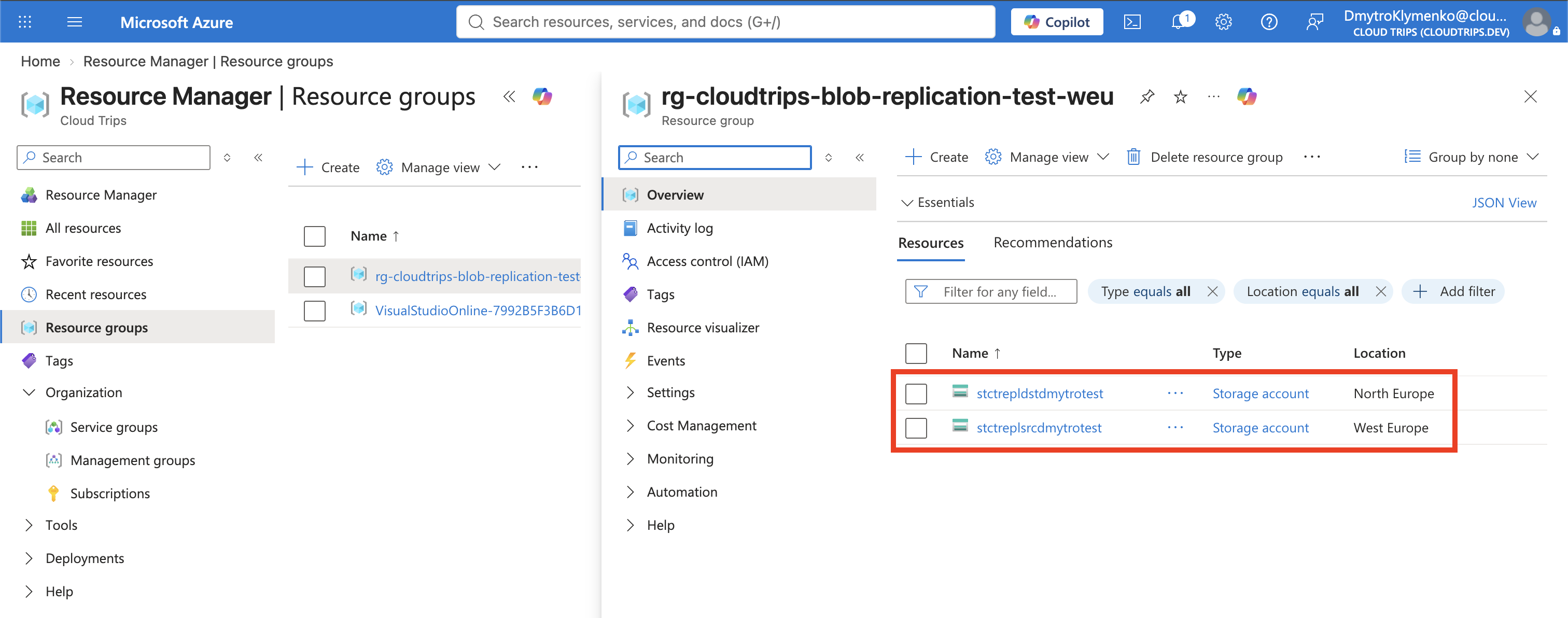The height and width of the screenshot is (618, 1568).
Task: Click the Resource Manager sidebar search box
Action: pos(113,157)
